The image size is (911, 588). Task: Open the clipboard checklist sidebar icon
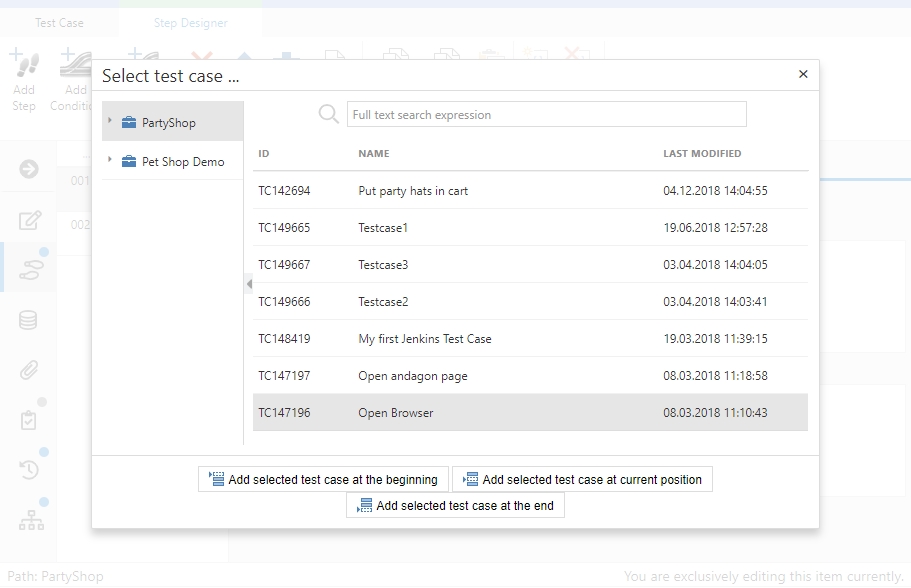point(29,419)
